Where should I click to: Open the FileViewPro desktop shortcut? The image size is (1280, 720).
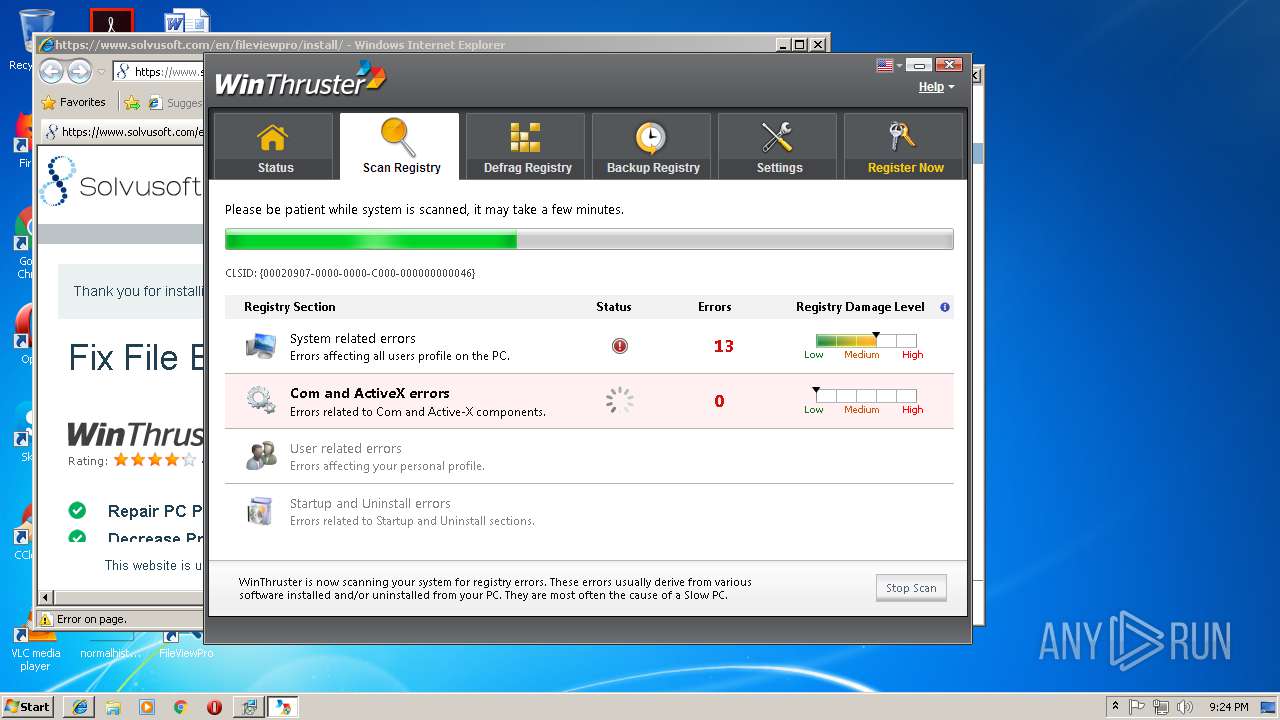pos(186,645)
